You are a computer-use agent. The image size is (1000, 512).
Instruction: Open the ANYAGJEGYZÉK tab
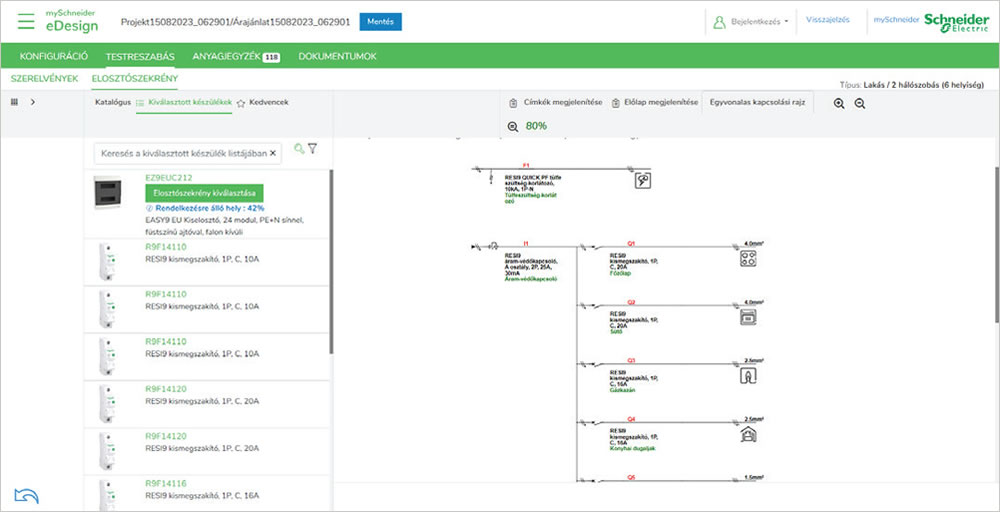[x=236, y=56]
